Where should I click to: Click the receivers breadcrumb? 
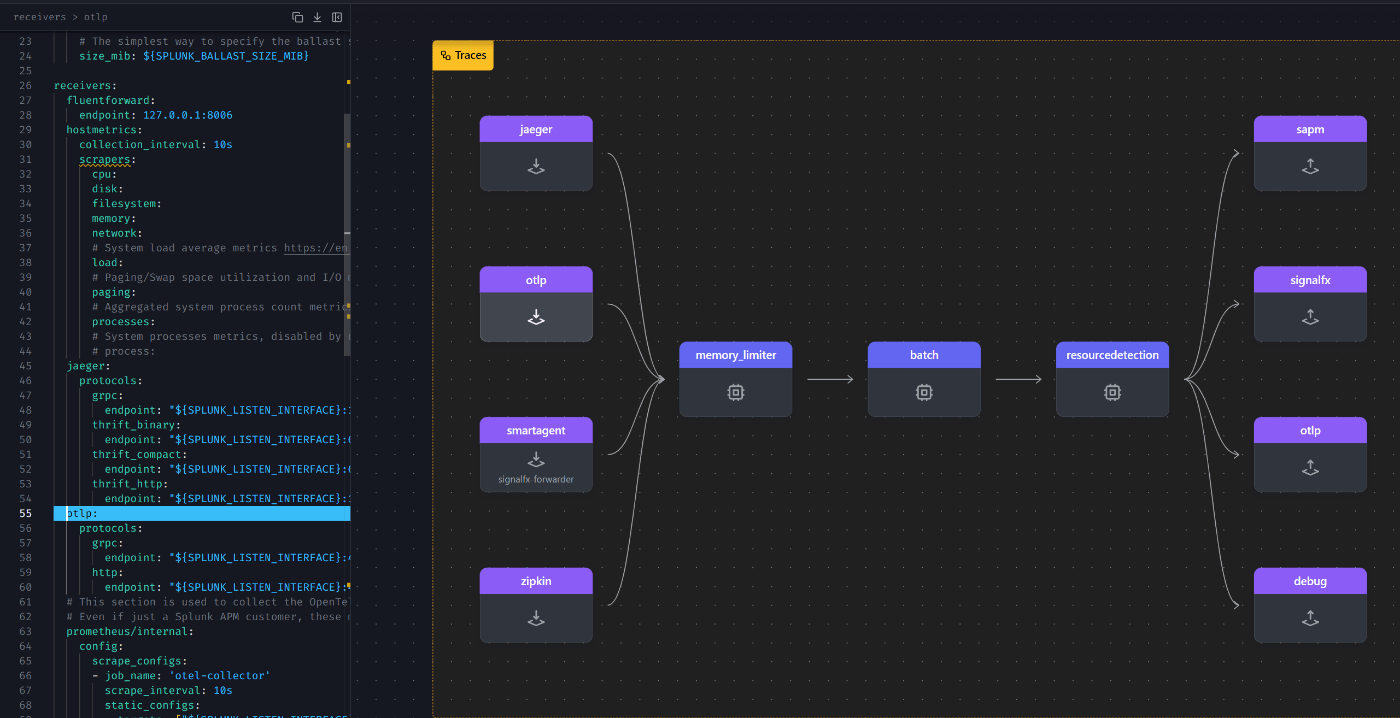pos(38,17)
